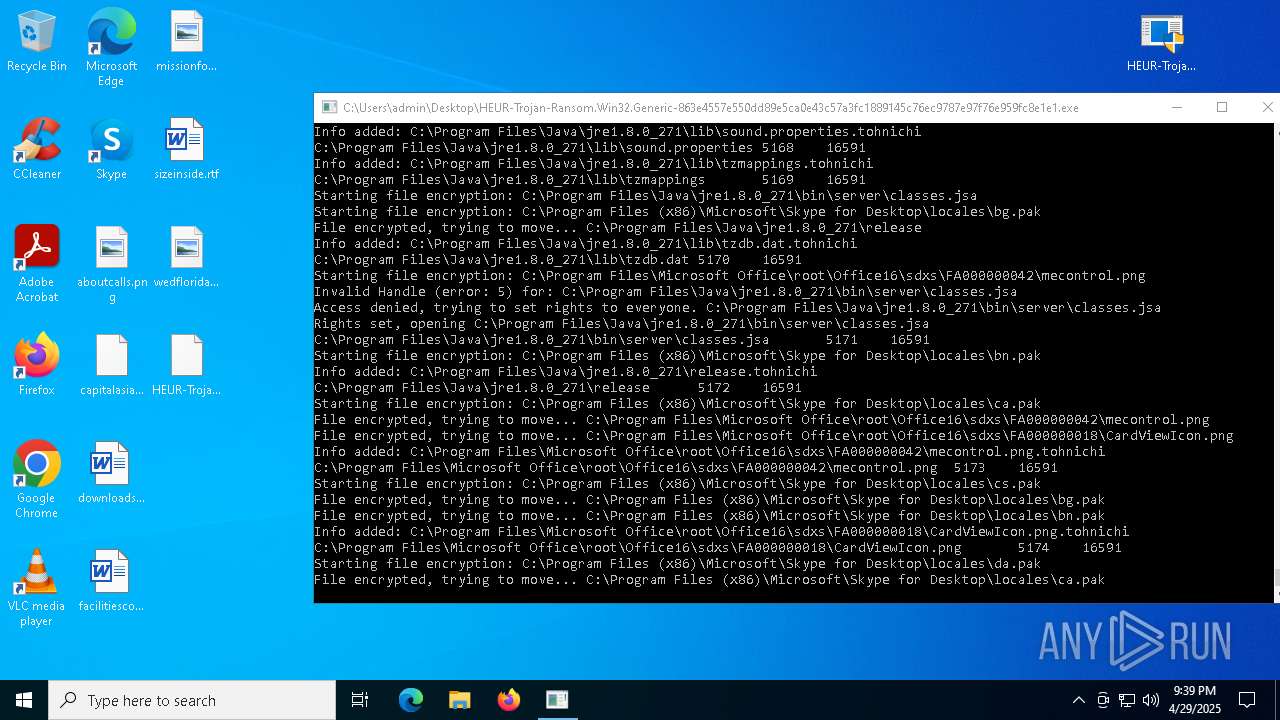Viewport: 1280px width, 720px height.
Task: Click 'Starting file encryption' line for locales\cs.pak
Action: click(x=677, y=483)
